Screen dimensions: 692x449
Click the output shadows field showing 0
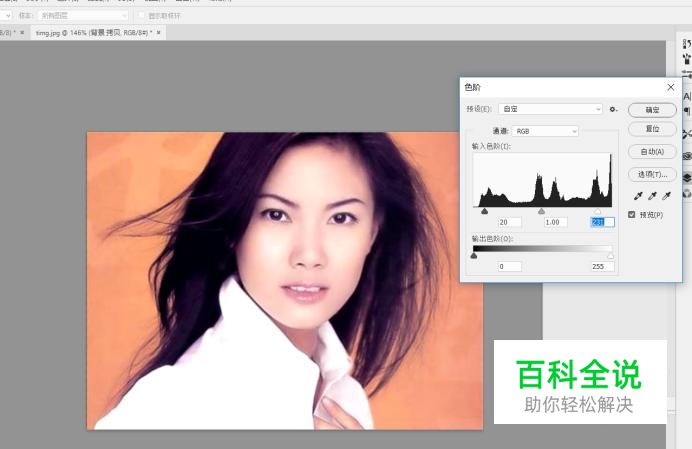coord(510,266)
